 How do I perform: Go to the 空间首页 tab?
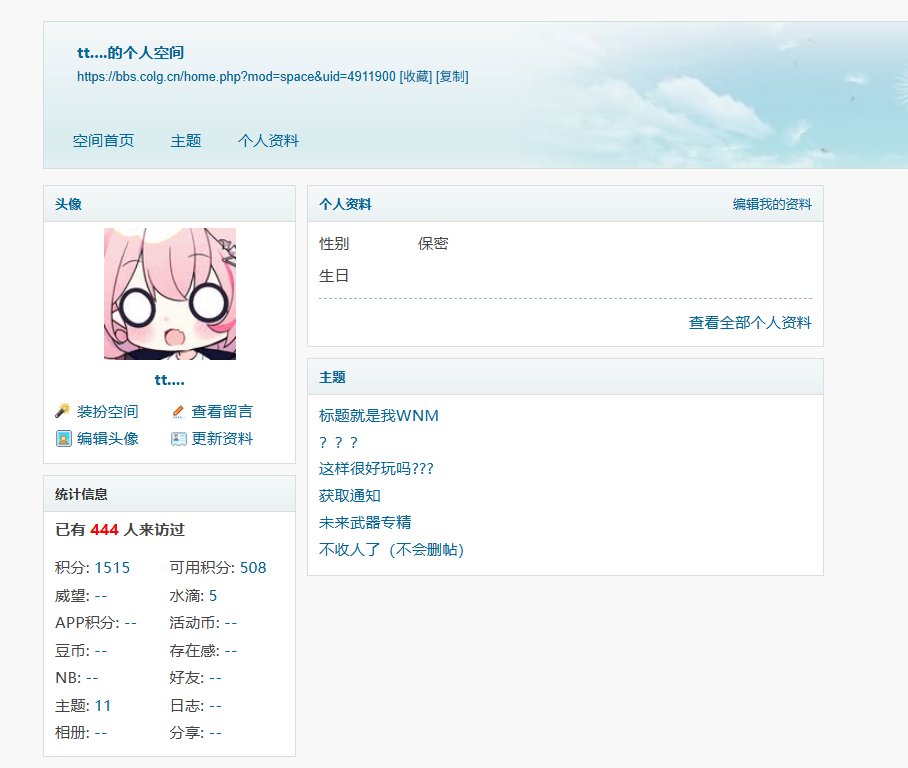(103, 141)
